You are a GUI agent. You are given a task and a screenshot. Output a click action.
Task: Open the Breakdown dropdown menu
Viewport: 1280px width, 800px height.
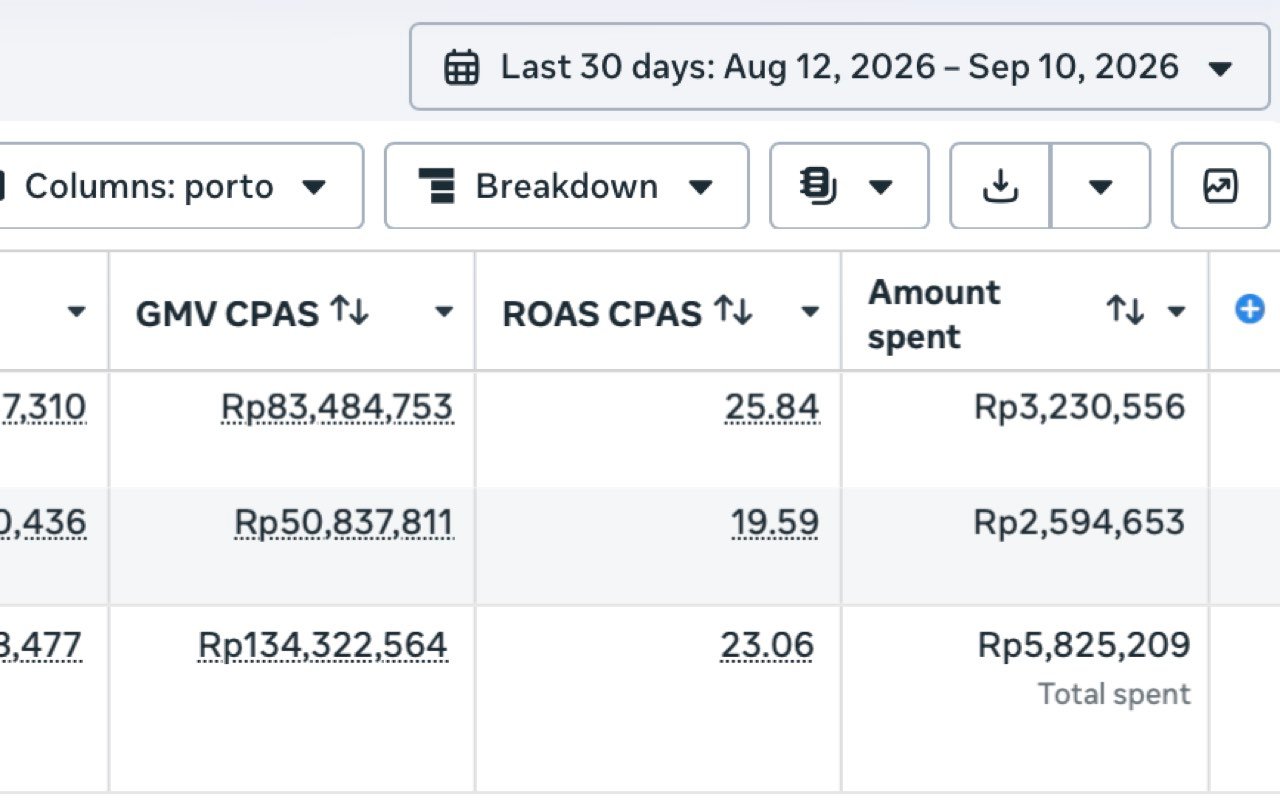coord(566,186)
